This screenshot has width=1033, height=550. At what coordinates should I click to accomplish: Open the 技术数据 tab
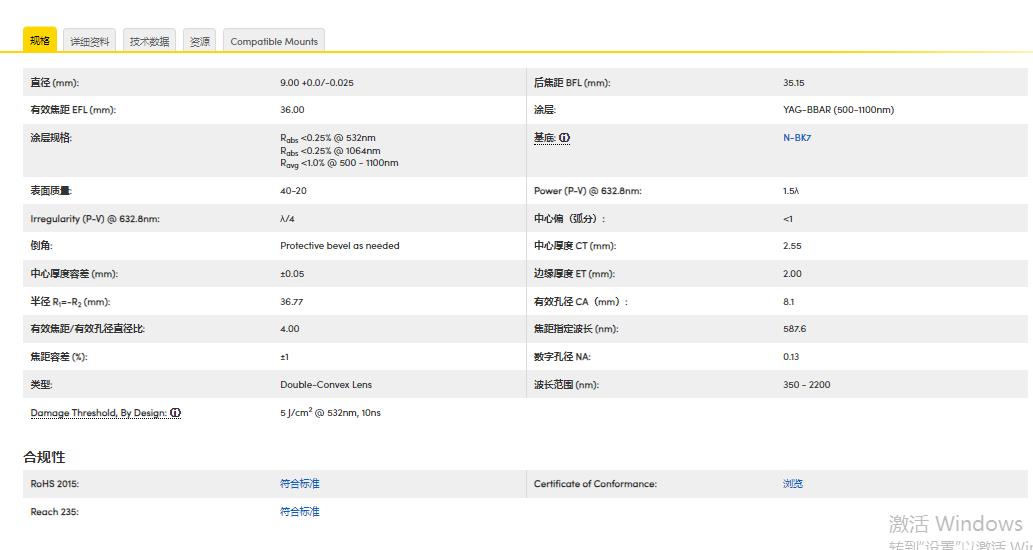[149, 42]
